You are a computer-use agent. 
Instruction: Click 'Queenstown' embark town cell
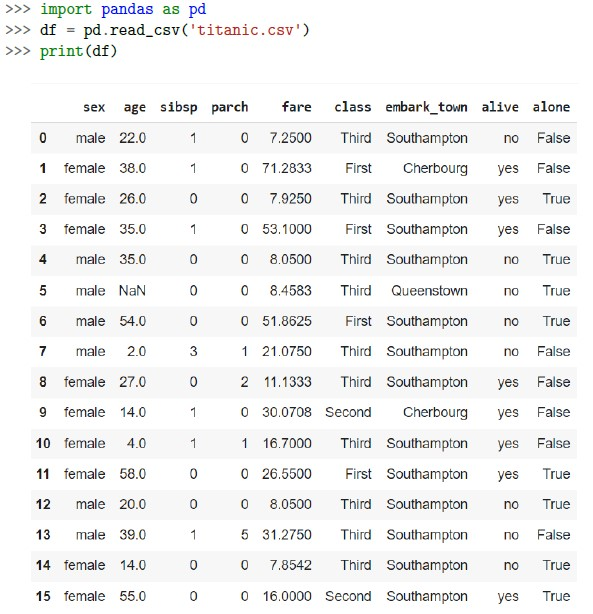coord(429,291)
